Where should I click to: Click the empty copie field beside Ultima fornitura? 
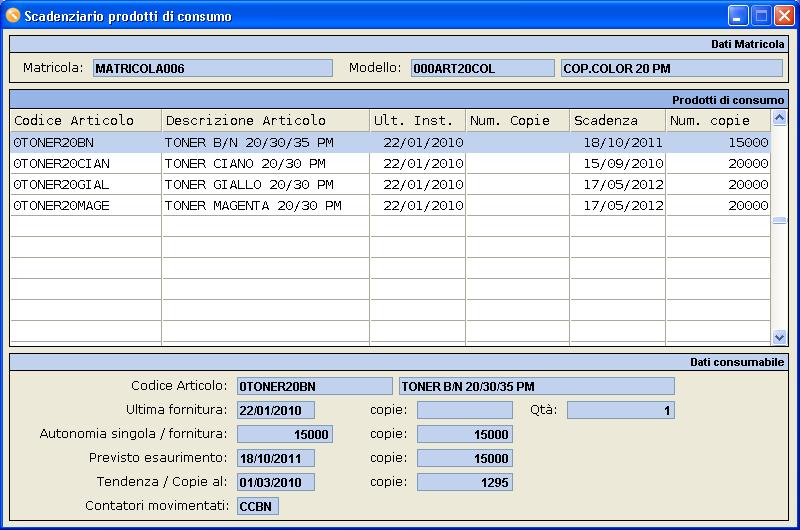(x=465, y=410)
